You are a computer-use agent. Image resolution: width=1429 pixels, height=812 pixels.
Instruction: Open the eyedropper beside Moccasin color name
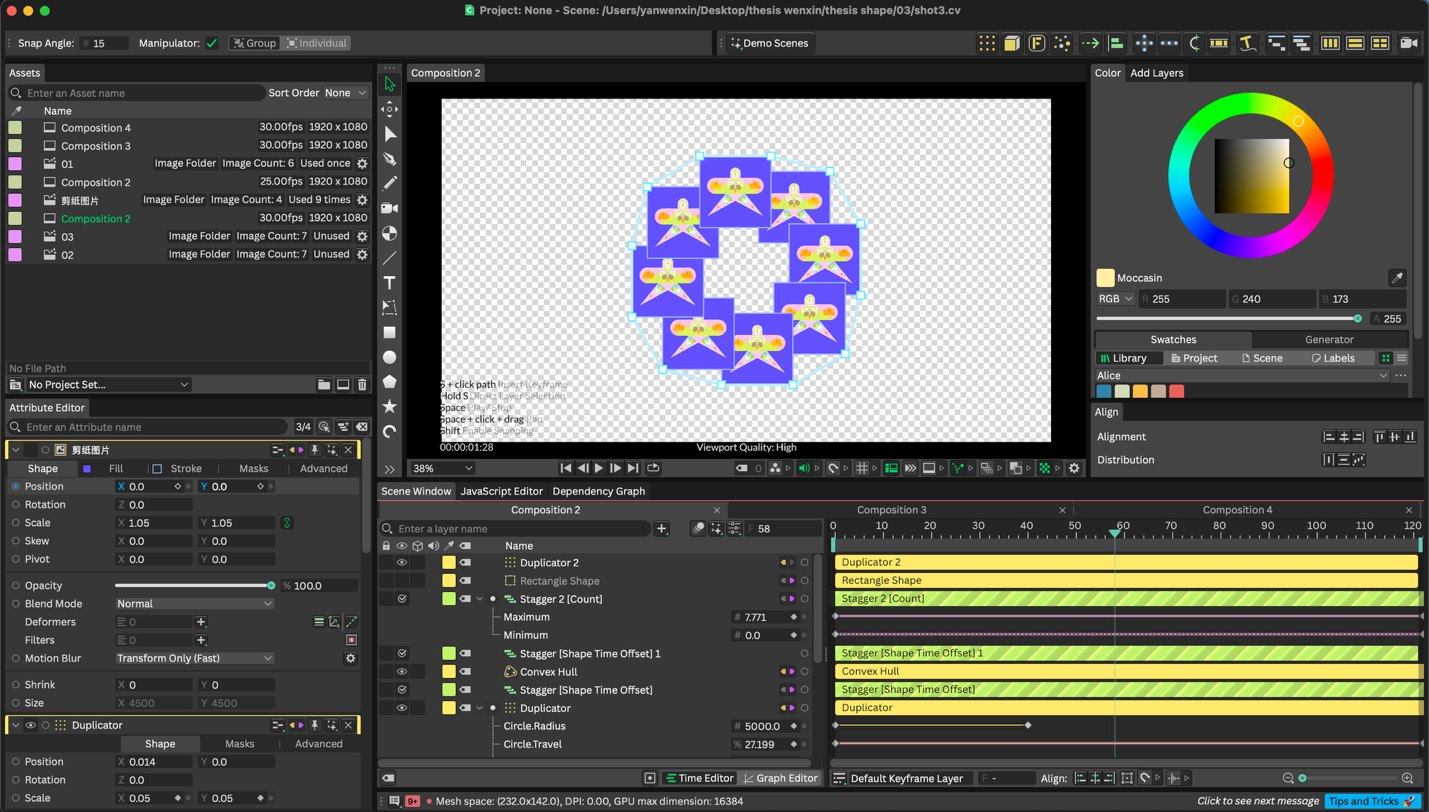coord(1397,278)
